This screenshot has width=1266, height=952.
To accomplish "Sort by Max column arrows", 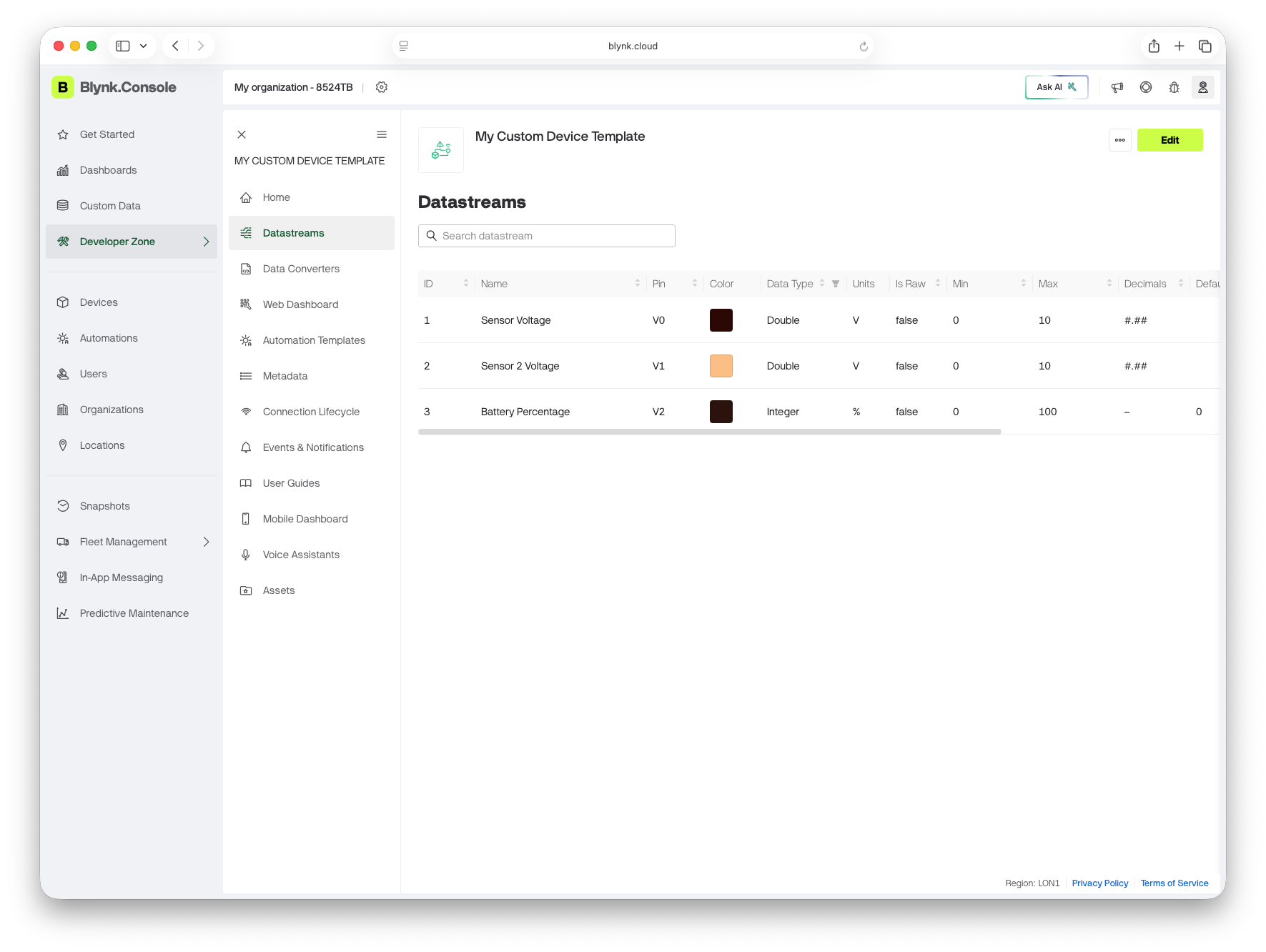I will 1109,284.
